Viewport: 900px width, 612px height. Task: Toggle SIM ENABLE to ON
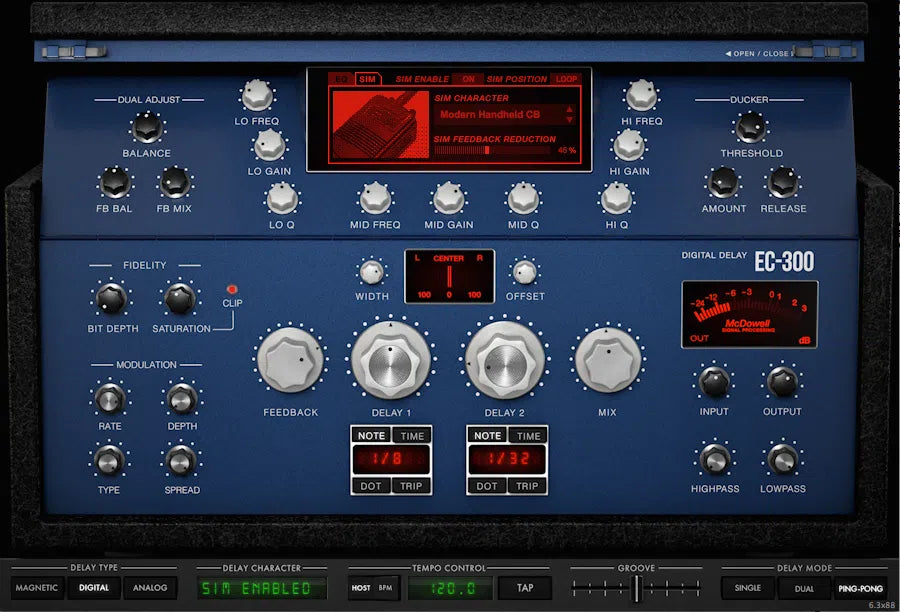point(469,78)
